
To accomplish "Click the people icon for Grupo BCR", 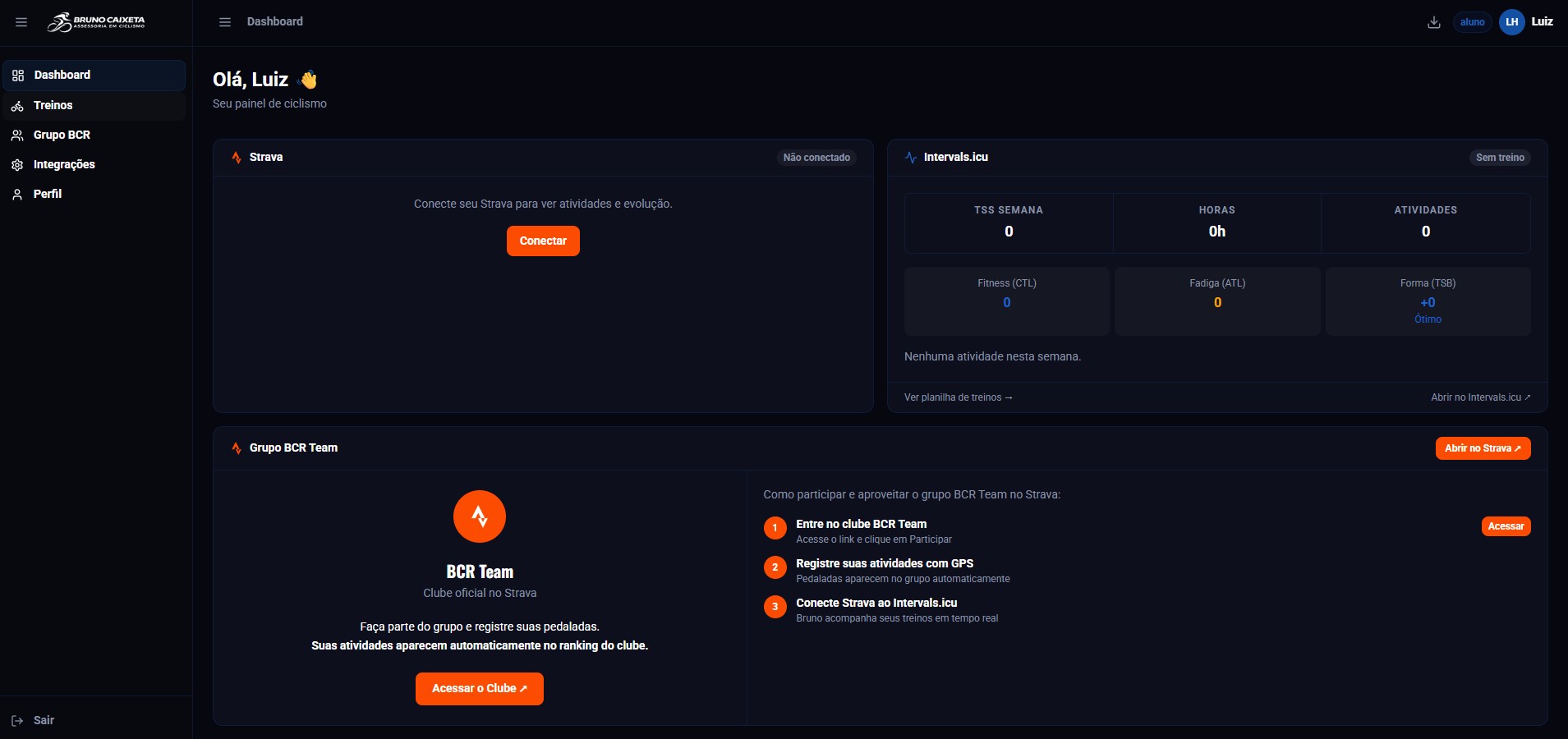I will [17, 135].
